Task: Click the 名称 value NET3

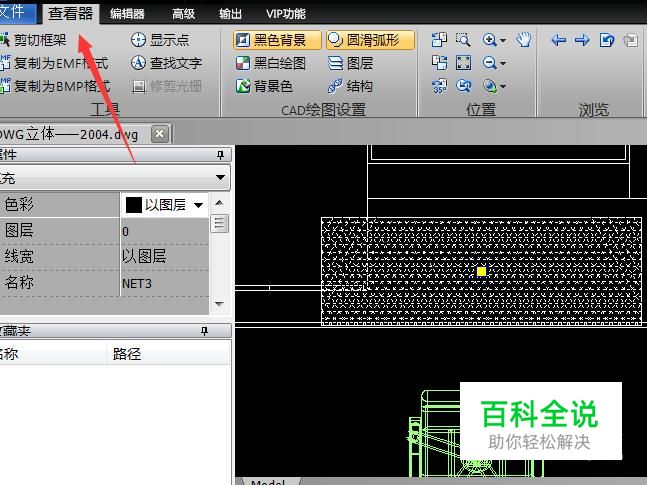Action: (164, 284)
